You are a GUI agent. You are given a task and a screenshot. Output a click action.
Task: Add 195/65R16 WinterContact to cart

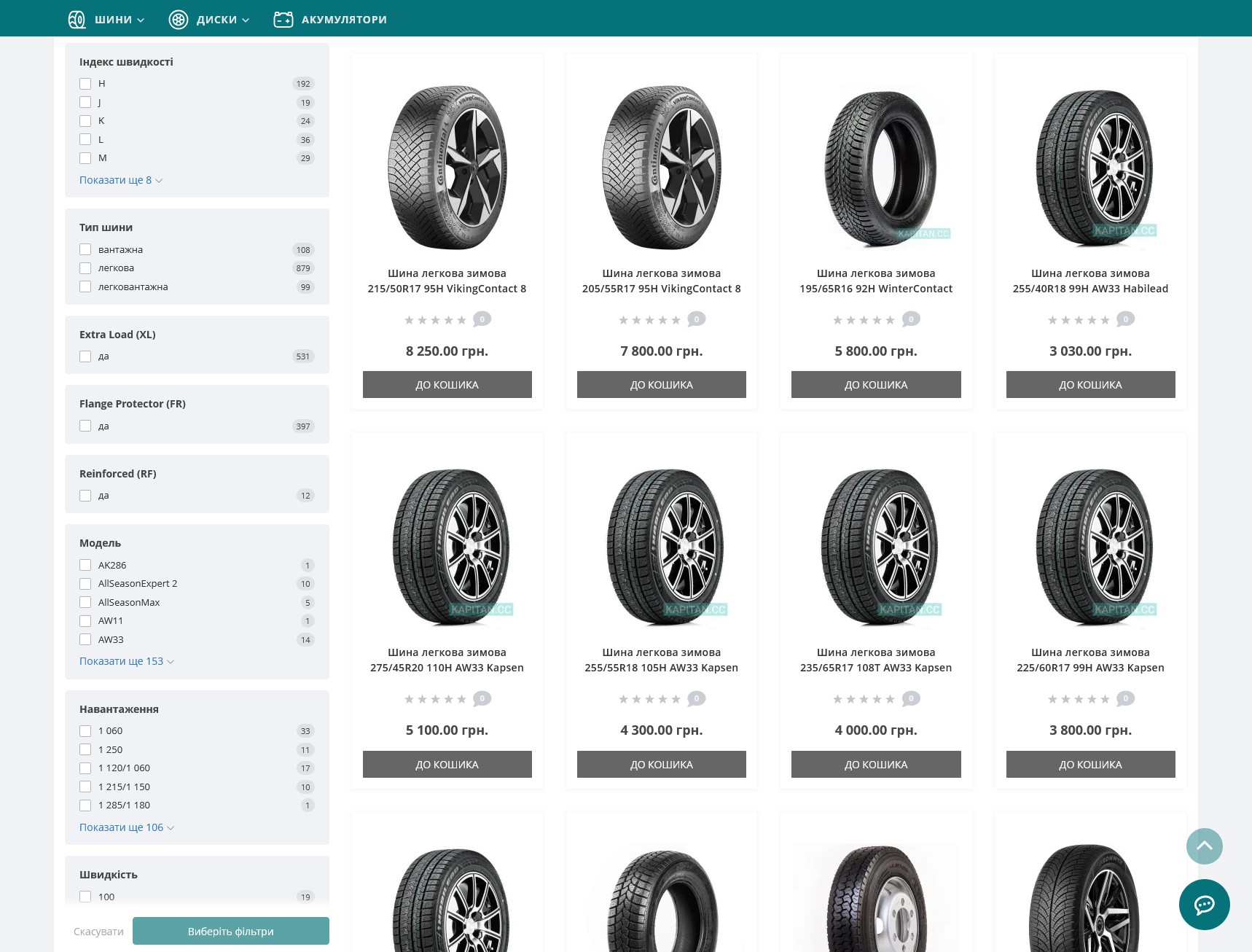876,385
